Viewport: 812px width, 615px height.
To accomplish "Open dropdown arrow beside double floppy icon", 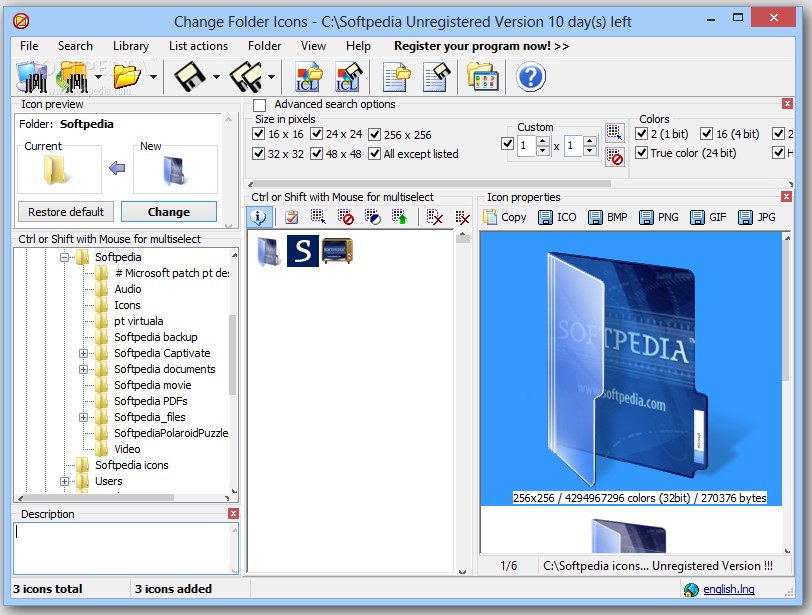I will tap(271, 77).
